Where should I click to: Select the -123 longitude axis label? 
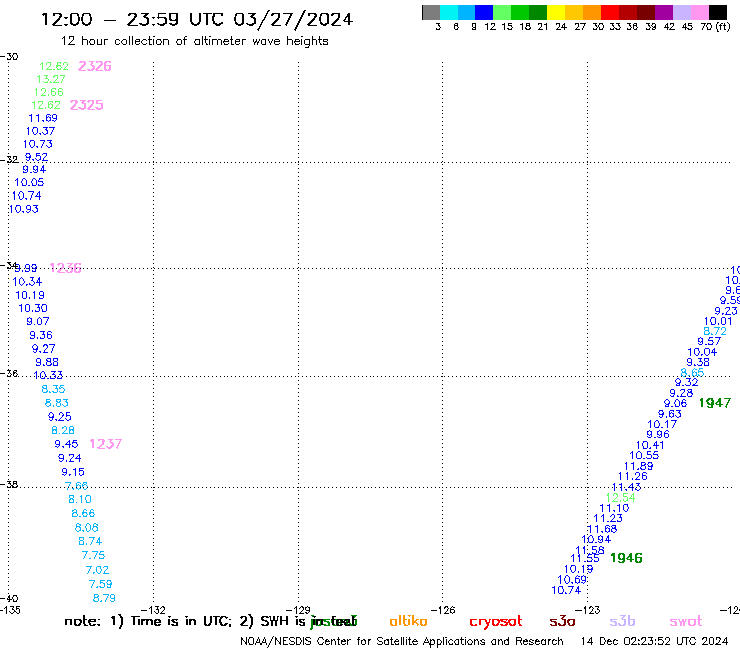[x=588, y=610]
